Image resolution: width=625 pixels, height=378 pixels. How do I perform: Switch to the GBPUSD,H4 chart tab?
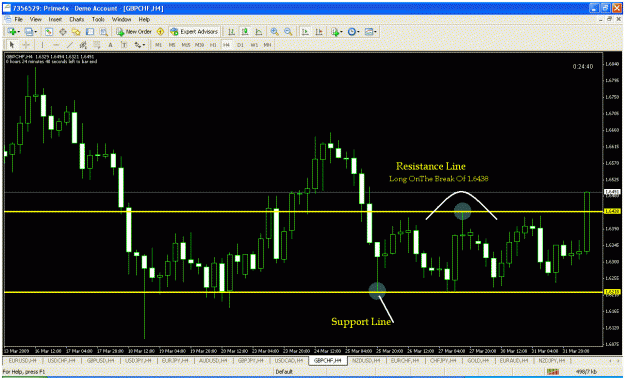pos(100,360)
